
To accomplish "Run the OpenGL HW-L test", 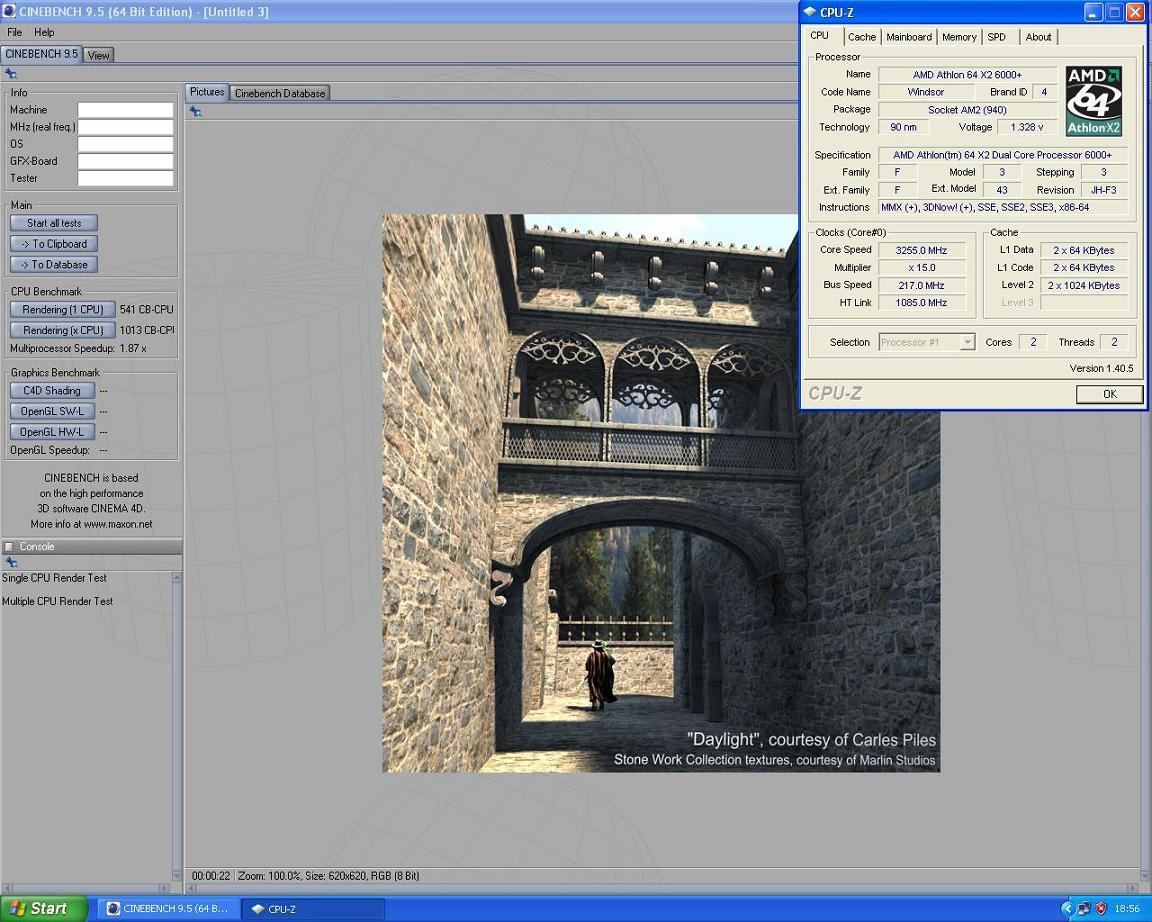I will (52, 432).
